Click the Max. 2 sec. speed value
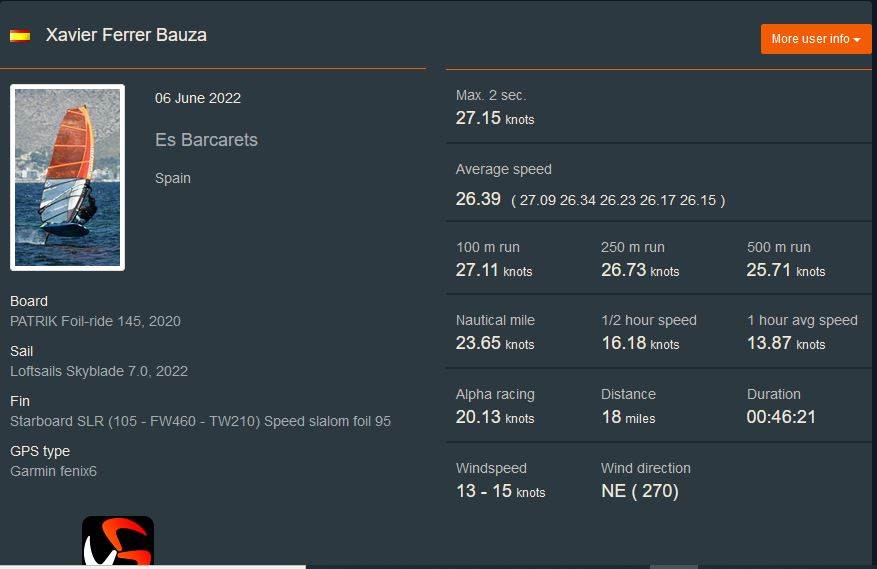 pyautogui.click(x=494, y=118)
